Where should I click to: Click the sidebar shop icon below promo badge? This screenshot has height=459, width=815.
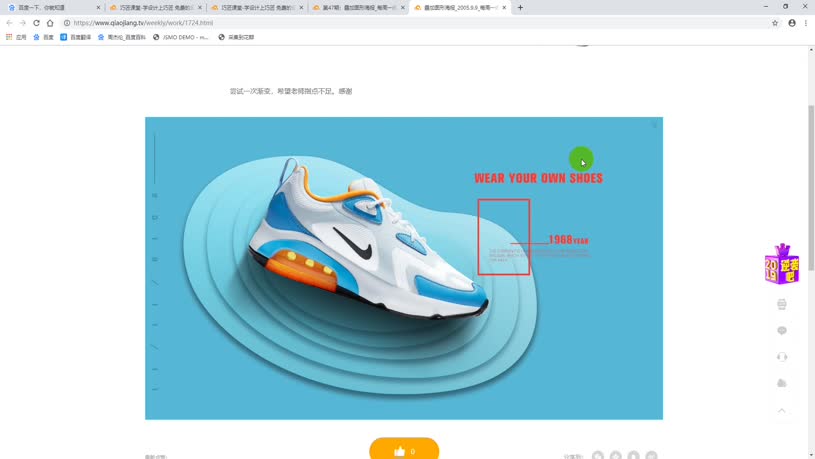(x=782, y=305)
